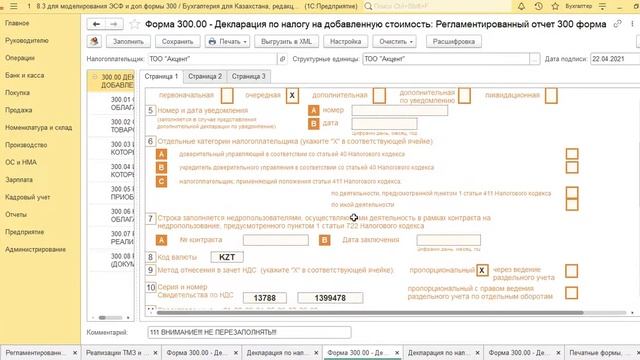Open Номенклатура и склад section

pos(38,128)
